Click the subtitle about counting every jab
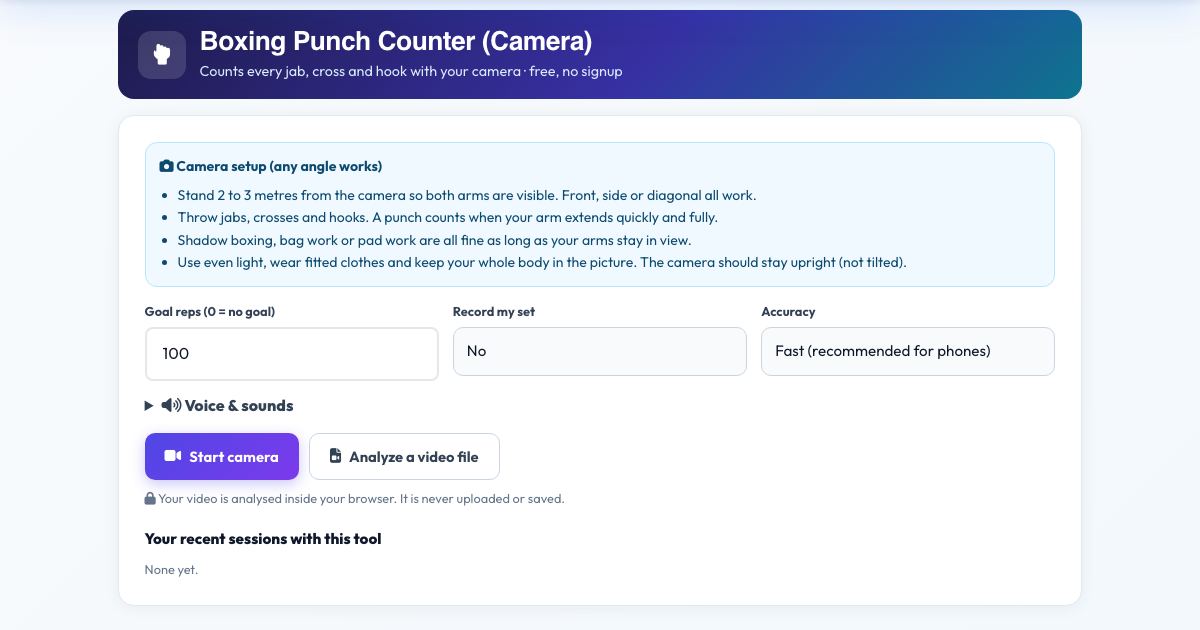The image size is (1200, 630). 411,71
